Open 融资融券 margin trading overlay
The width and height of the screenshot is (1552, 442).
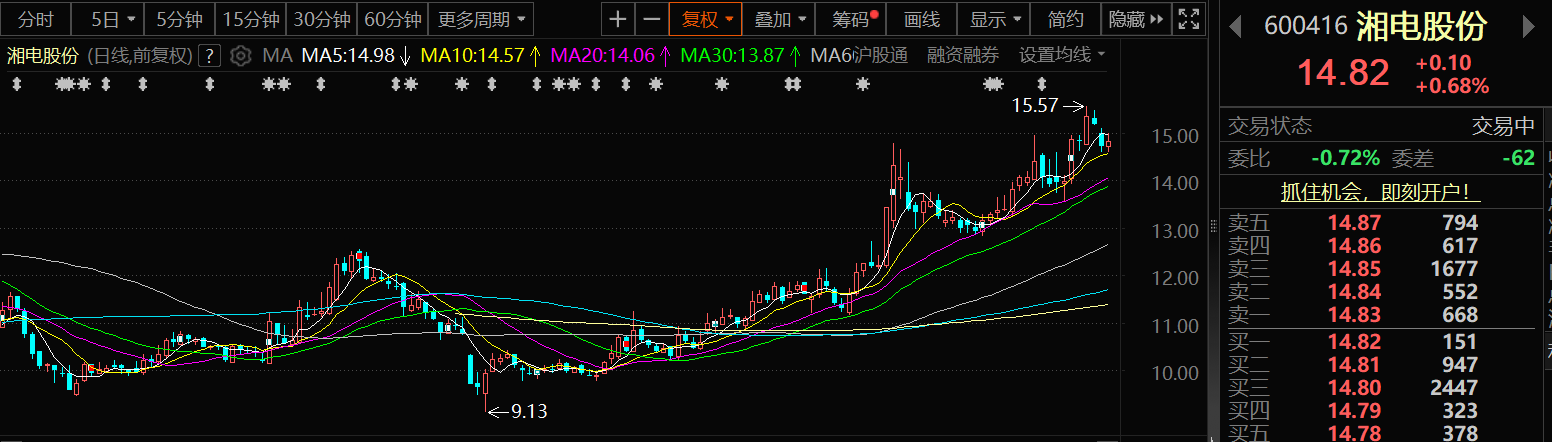click(x=963, y=56)
